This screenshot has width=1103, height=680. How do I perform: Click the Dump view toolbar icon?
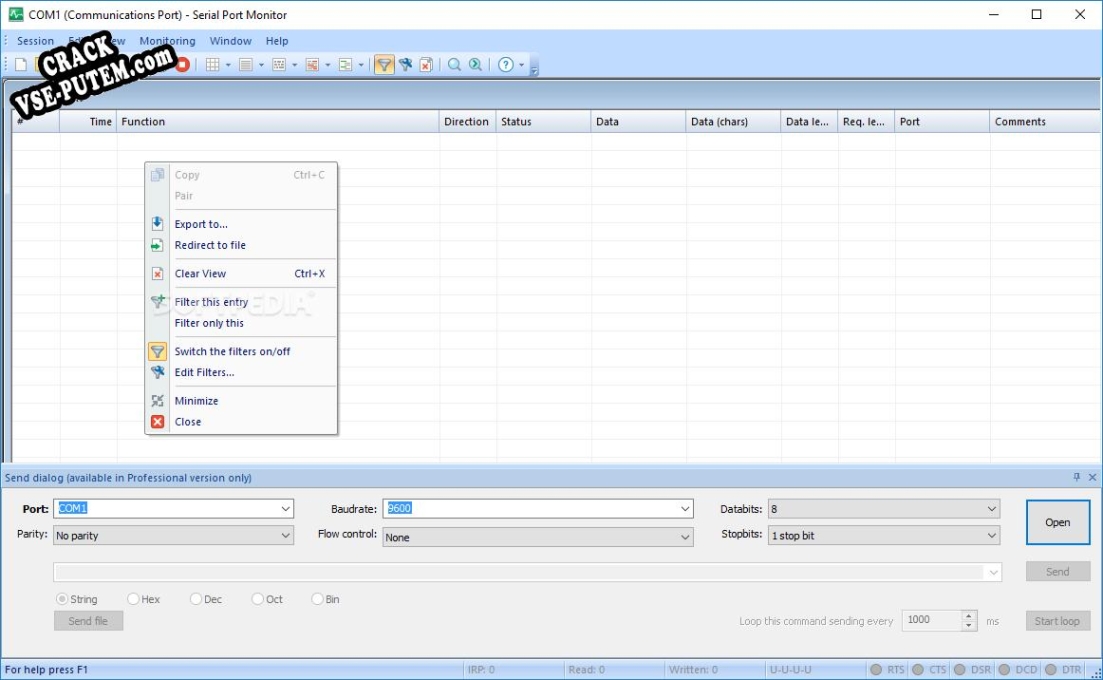coord(279,65)
